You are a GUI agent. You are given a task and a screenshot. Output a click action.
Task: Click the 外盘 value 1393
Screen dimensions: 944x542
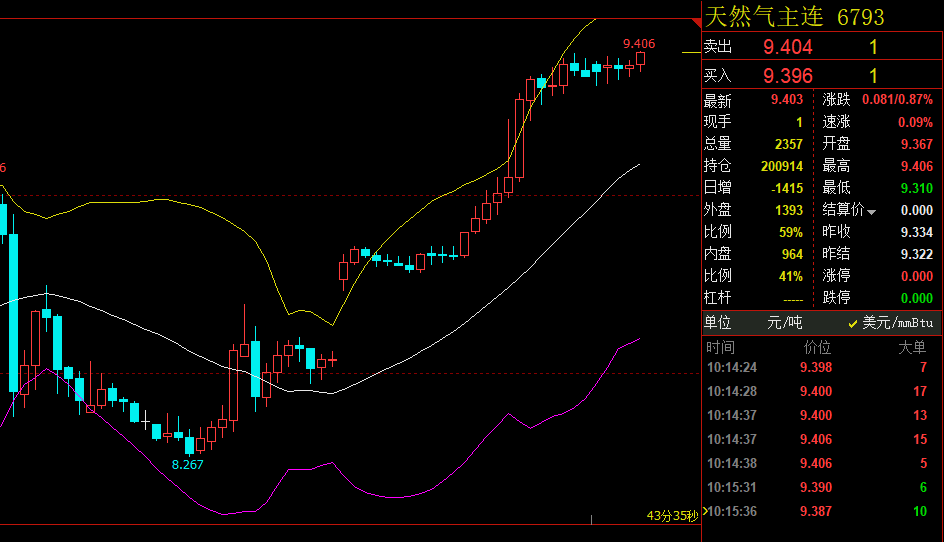(789, 210)
